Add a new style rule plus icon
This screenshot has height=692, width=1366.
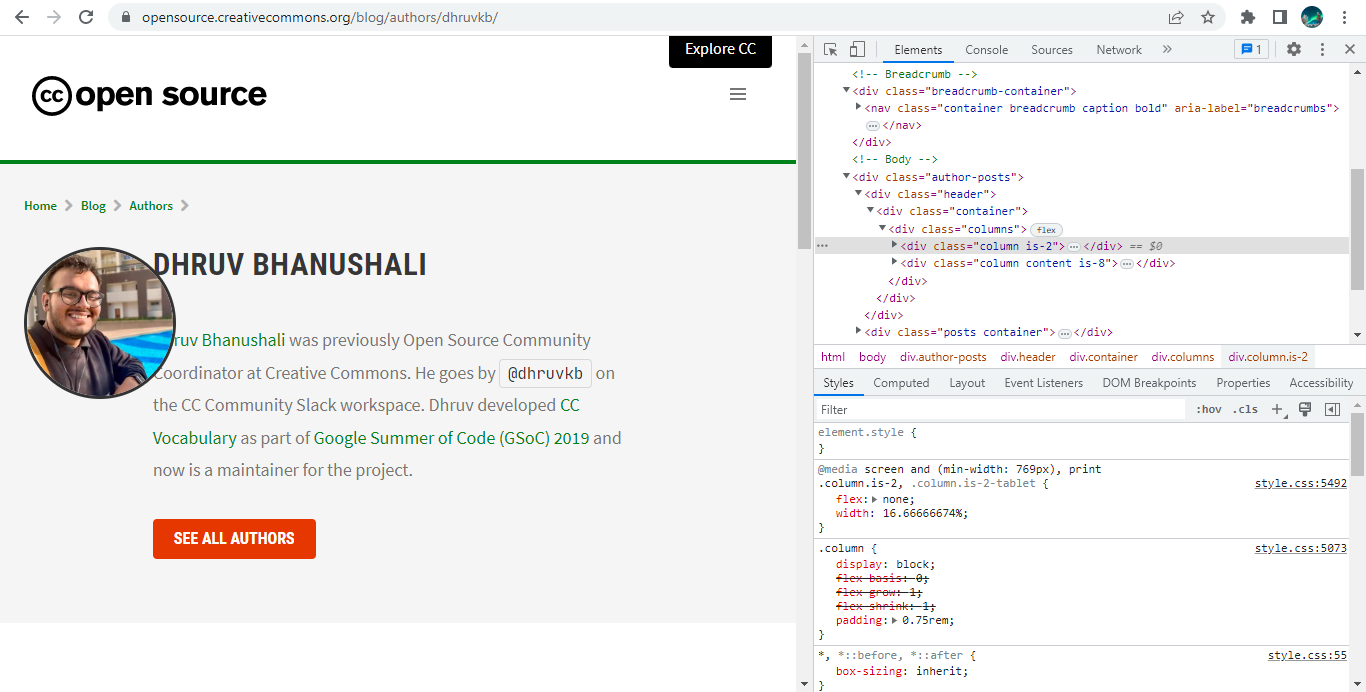tap(1277, 409)
